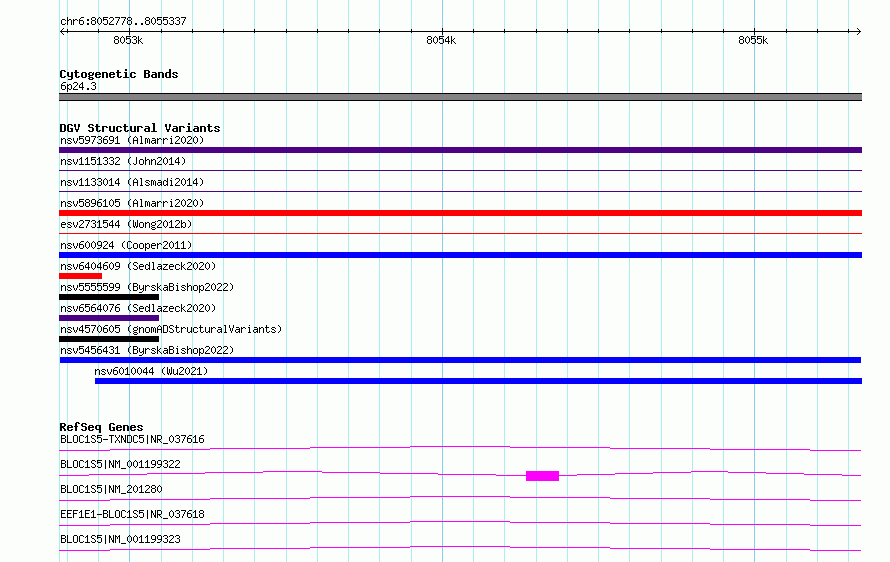
Task: Open EEF1E1-BLOC1S5|NR_037618 gene label
Action: pos(132,514)
